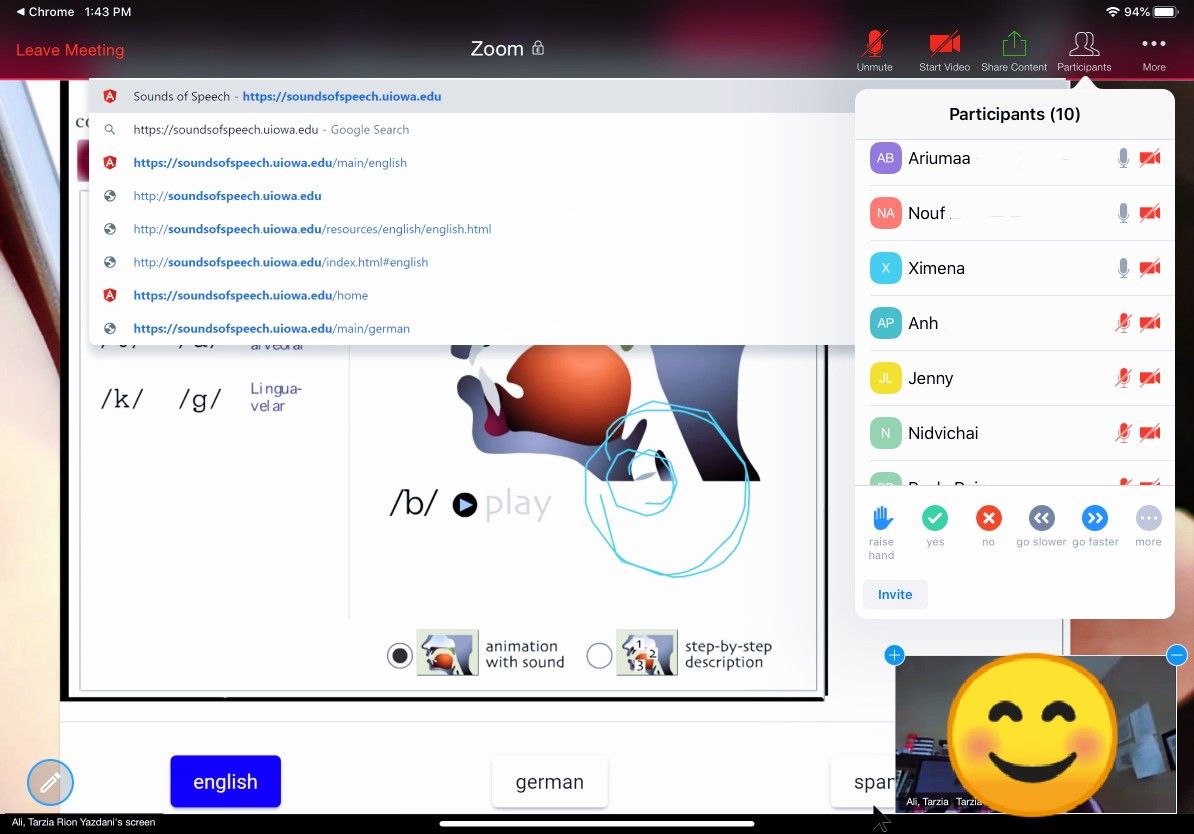Raise hand in Participants panel
This screenshot has width=1194, height=834.
tap(882, 532)
